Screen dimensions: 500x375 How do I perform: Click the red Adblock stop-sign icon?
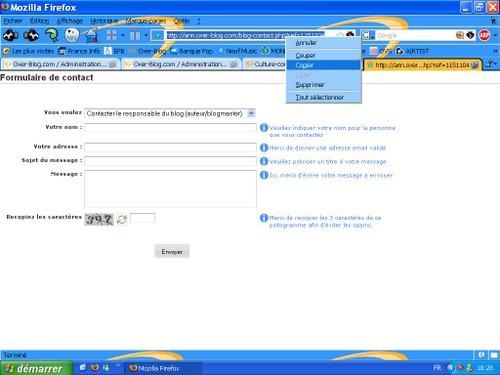point(484,35)
